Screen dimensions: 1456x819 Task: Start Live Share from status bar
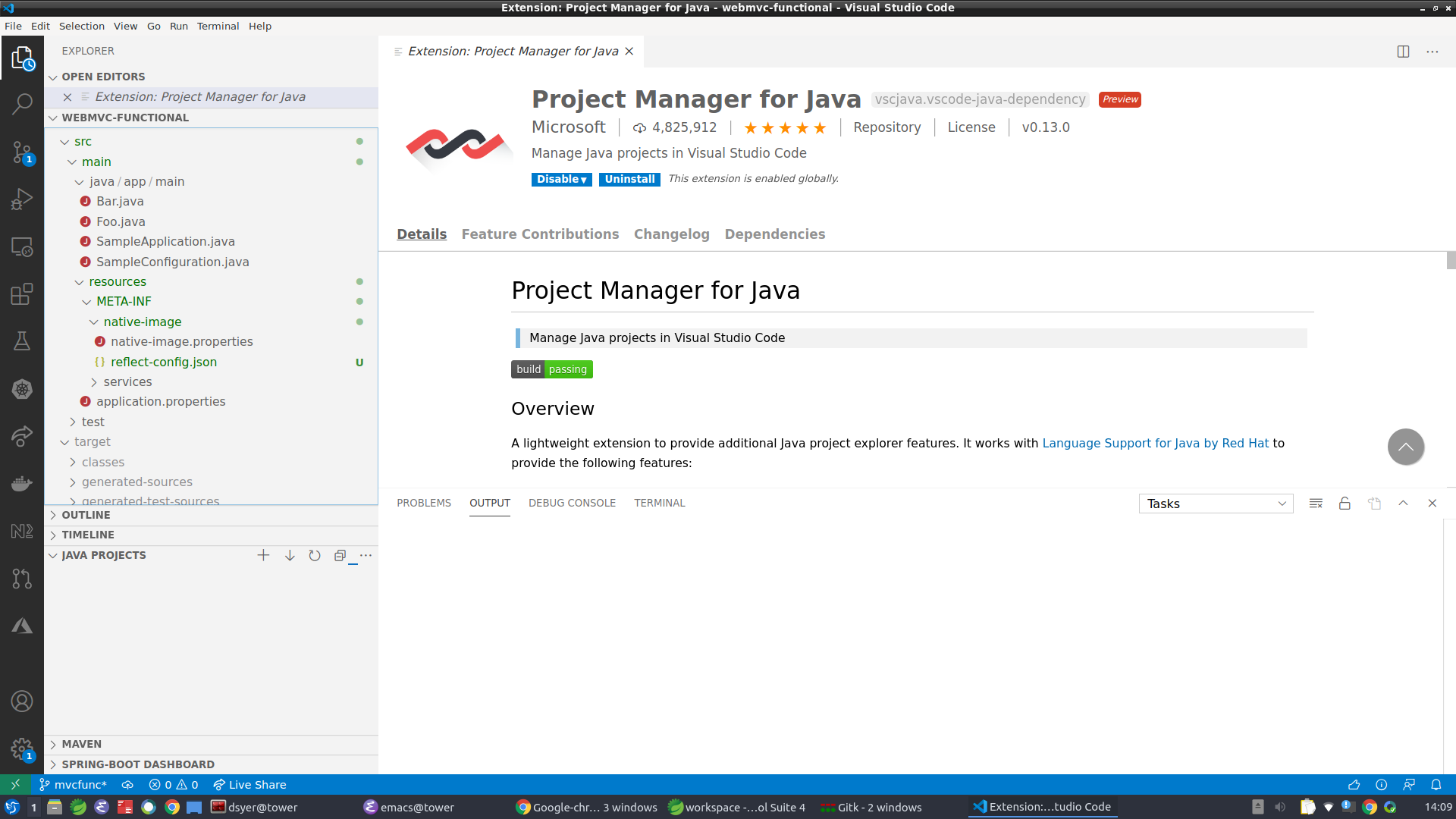pyautogui.click(x=249, y=785)
